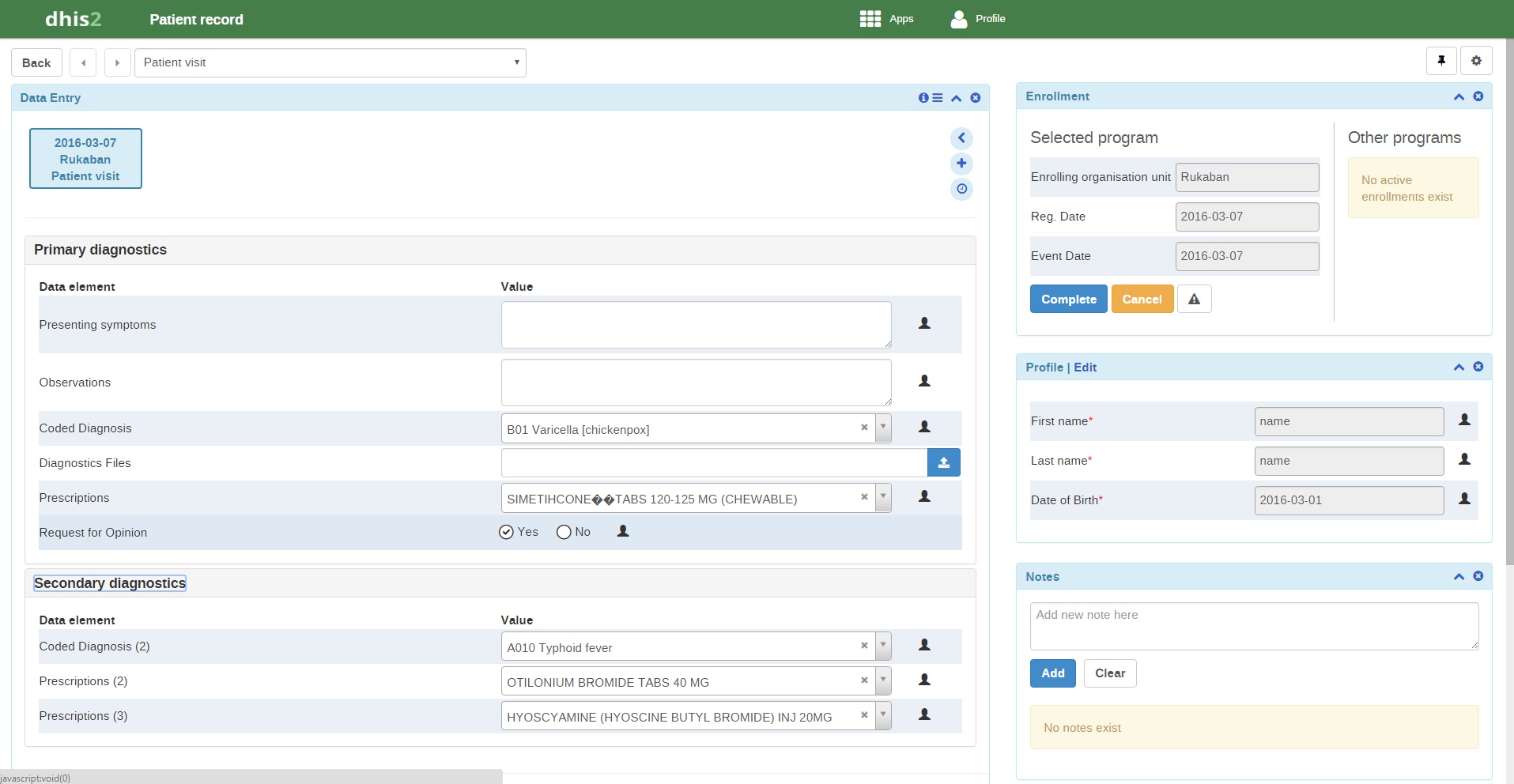The height and width of the screenshot is (784, 1514).
Task: Click the Edit link in Profile panel
Action: (1085, 367)
